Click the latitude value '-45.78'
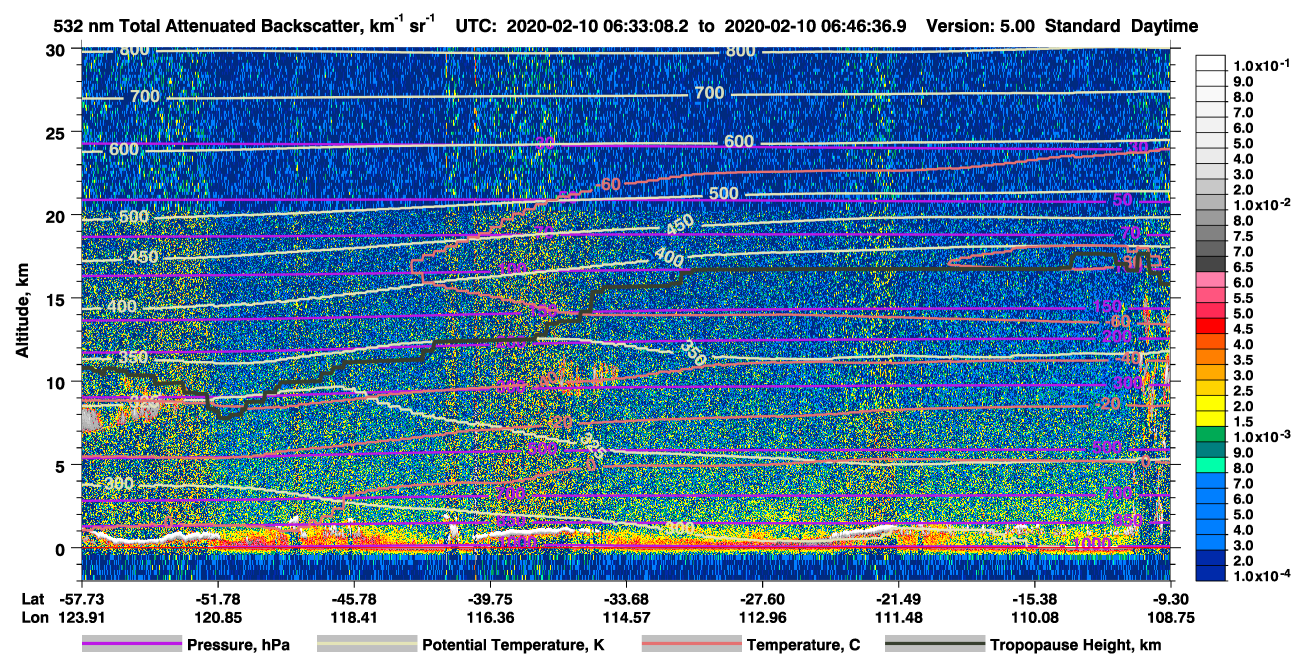1300x667 pixels. click(x=354, y=598)
